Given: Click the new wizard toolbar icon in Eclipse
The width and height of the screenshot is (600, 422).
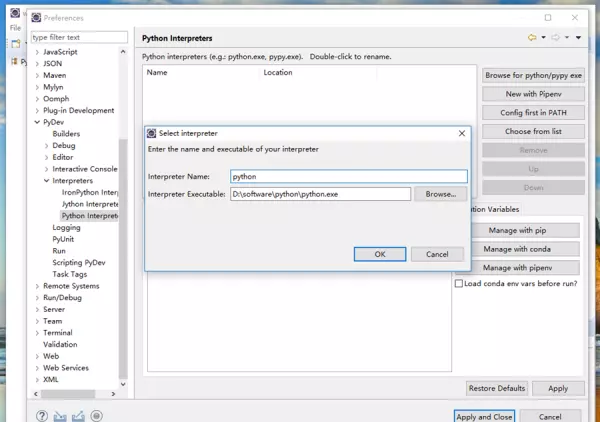Looking at the screenshot, I should pyautogui.click(x=15, y=44).
